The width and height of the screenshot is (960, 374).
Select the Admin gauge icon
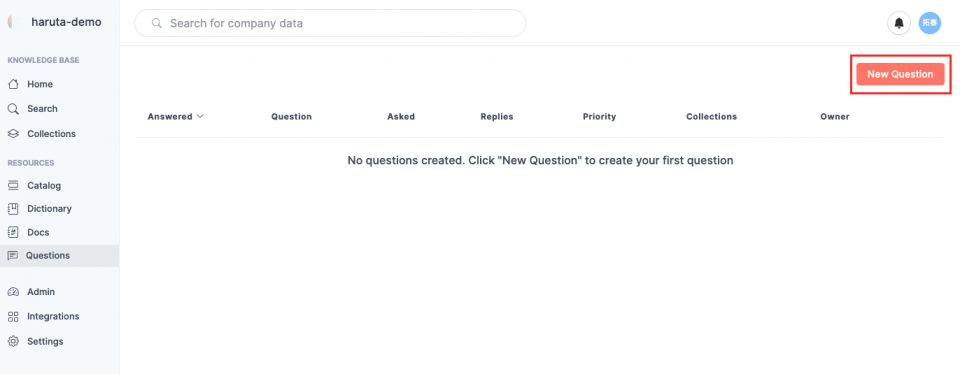13,292
